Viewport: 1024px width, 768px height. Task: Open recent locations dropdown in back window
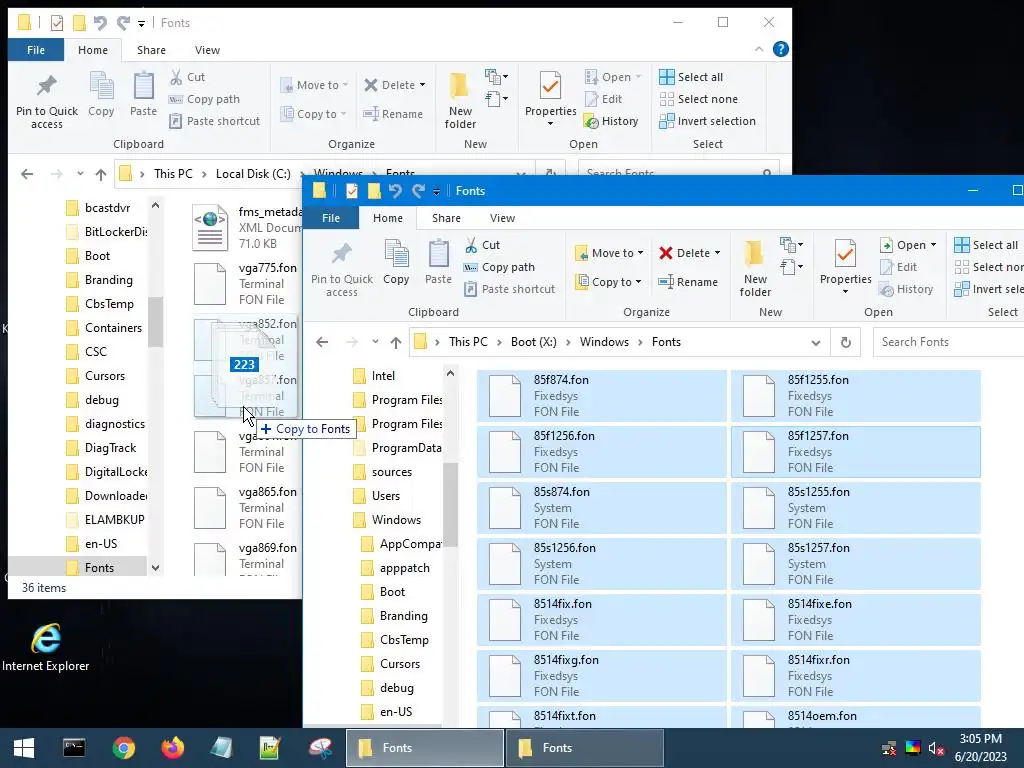click(x=80, y=174)
